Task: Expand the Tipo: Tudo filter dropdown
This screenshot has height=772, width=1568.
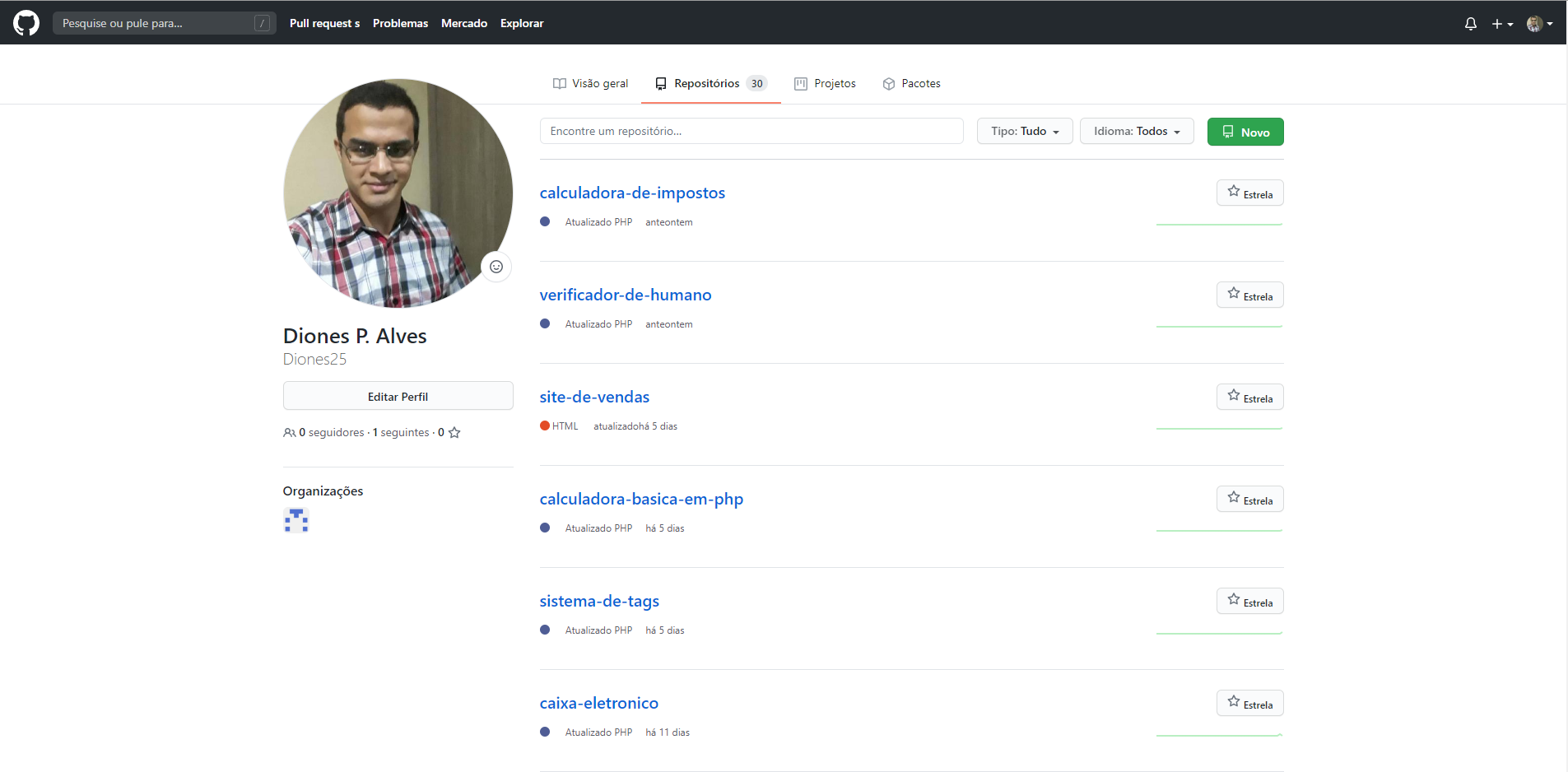Action: tap(1024, 132)
